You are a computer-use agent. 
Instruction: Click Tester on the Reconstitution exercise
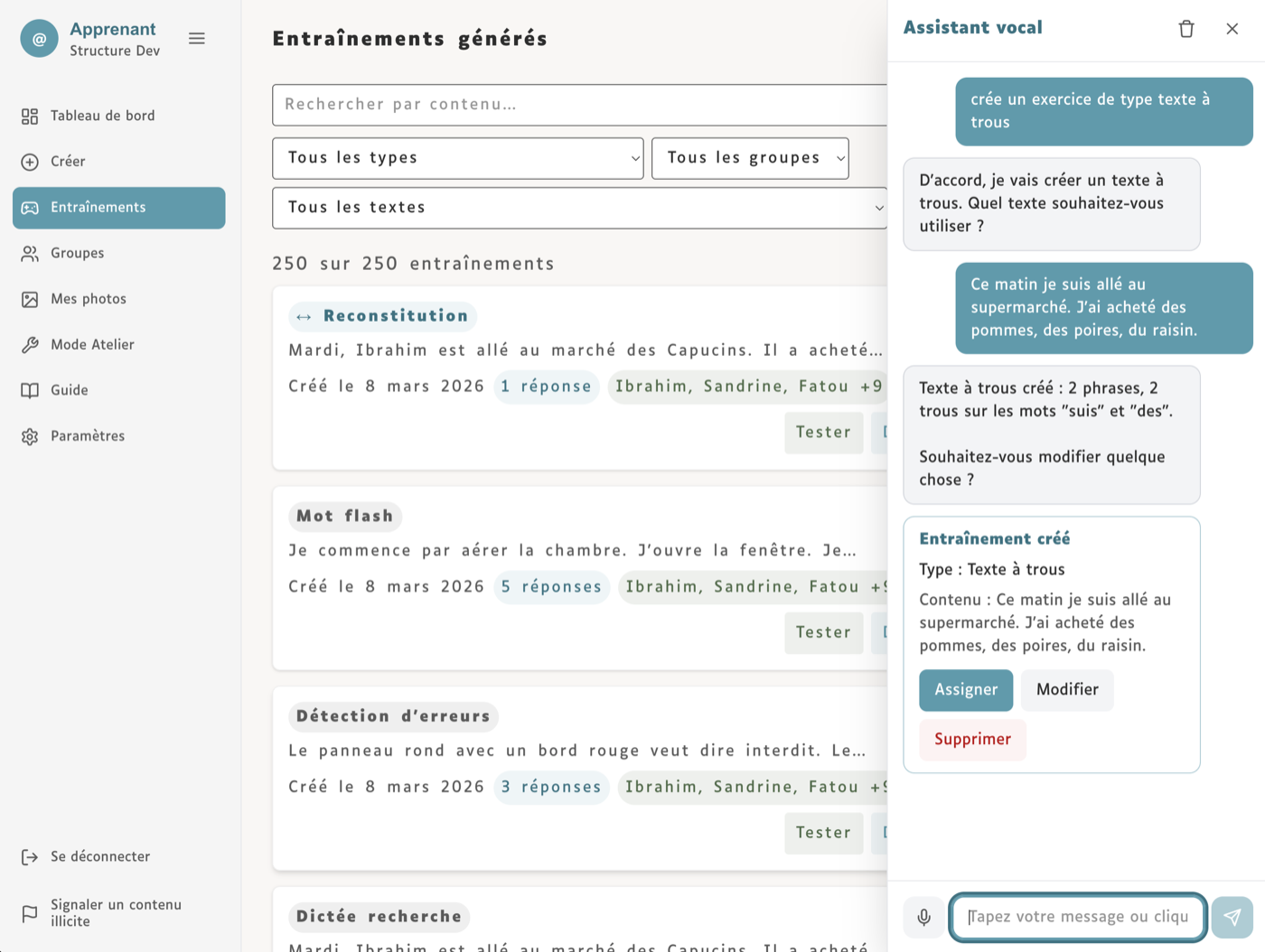point(823,433)
